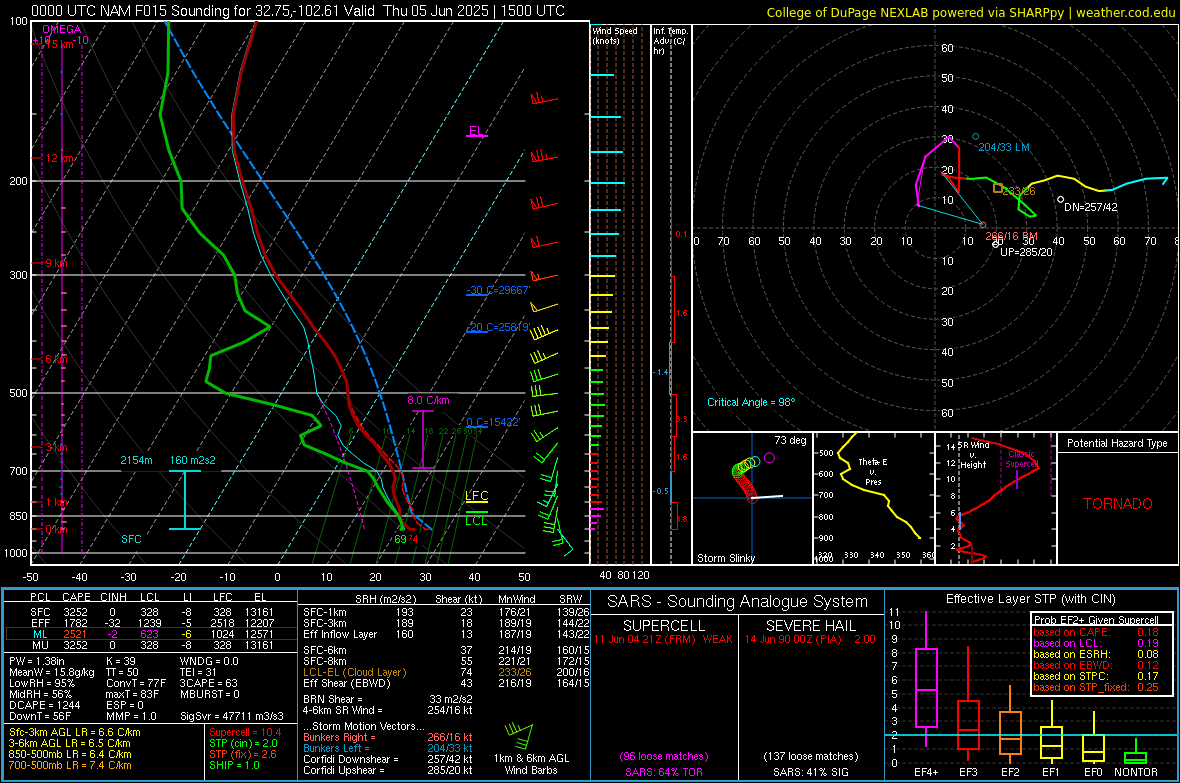Click the "Supercell = 10.4" composite value
Image resolution: width=1180 pixels, height=783 pixels.
(245, 732)
